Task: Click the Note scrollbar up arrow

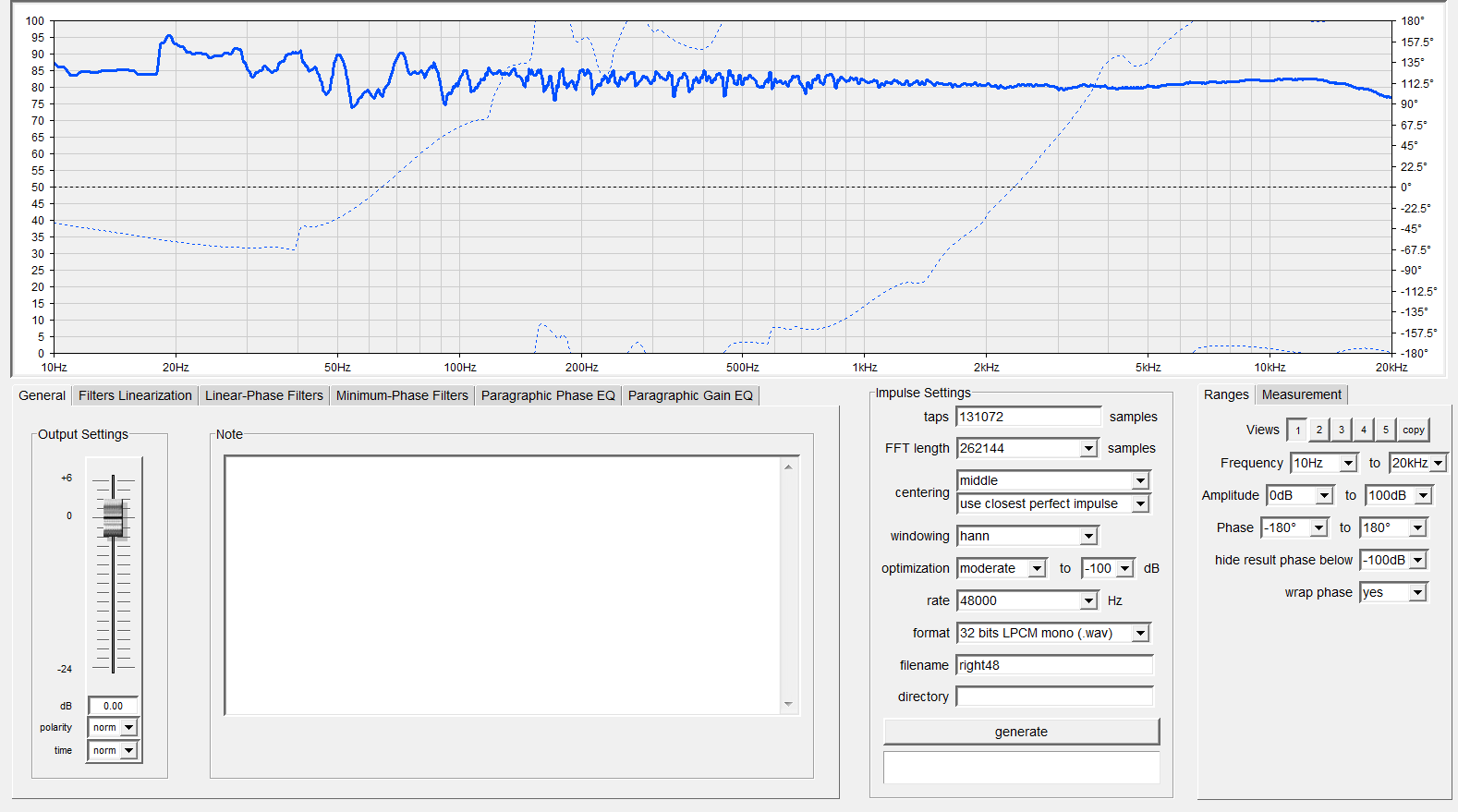Action: 788,467
